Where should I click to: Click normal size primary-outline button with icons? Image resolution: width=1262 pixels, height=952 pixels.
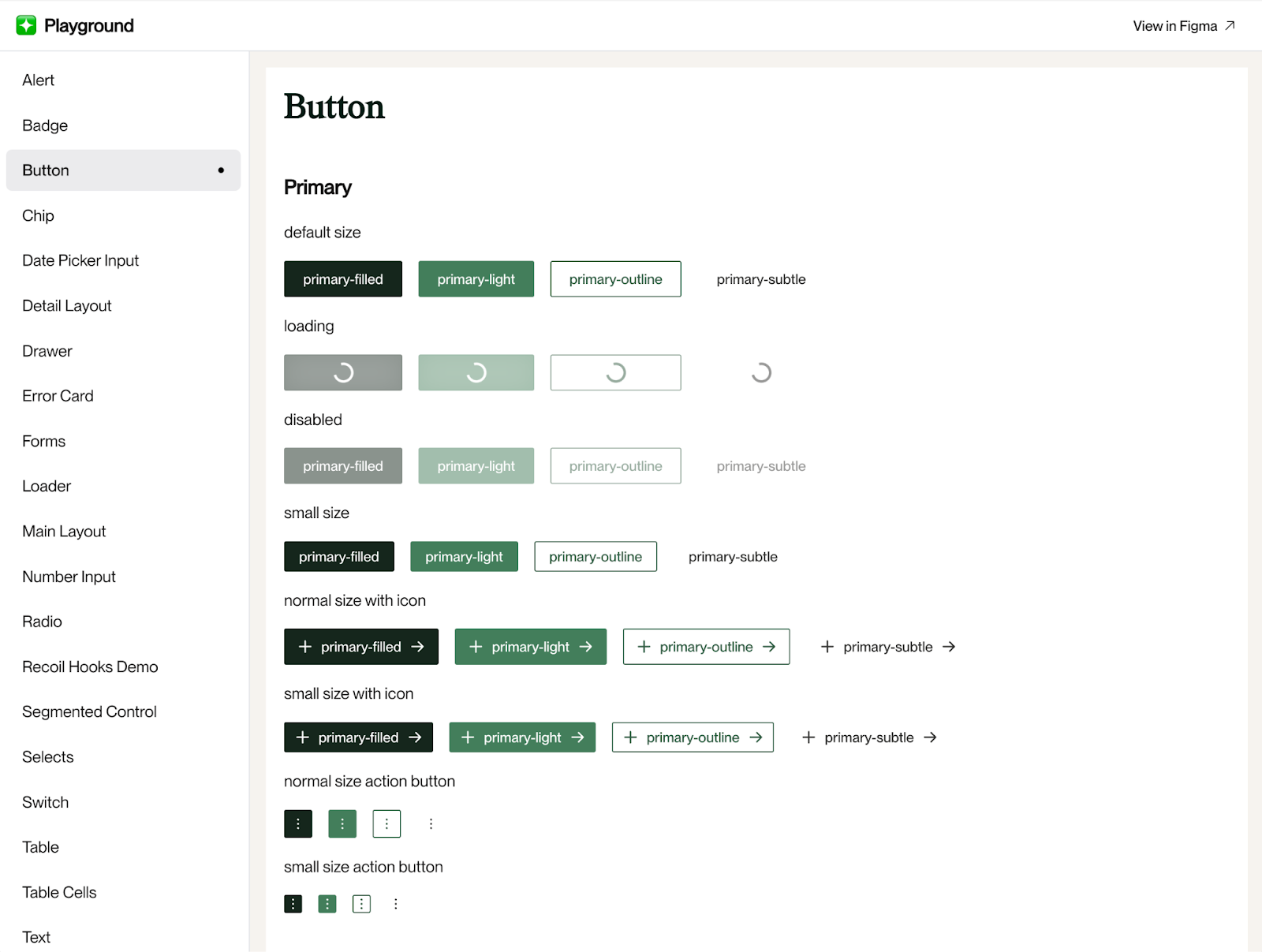(707, 647)
